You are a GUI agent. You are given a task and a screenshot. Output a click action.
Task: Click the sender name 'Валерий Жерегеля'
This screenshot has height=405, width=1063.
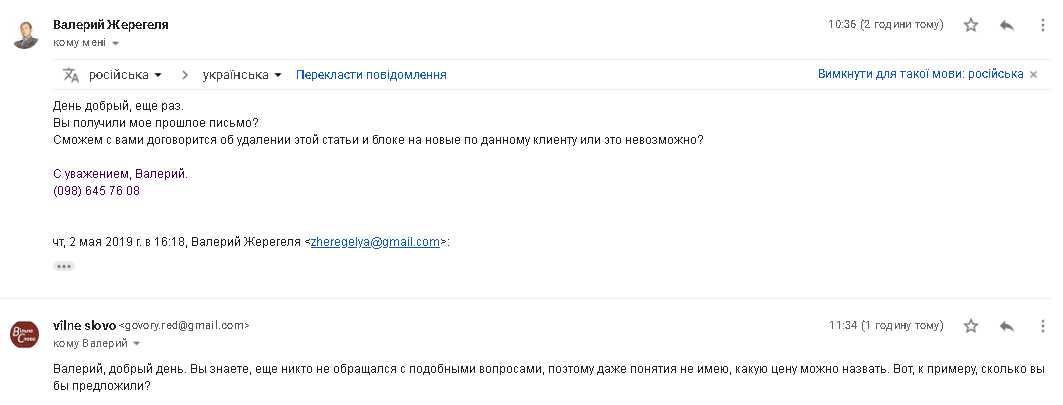click(x=110, y=26)
